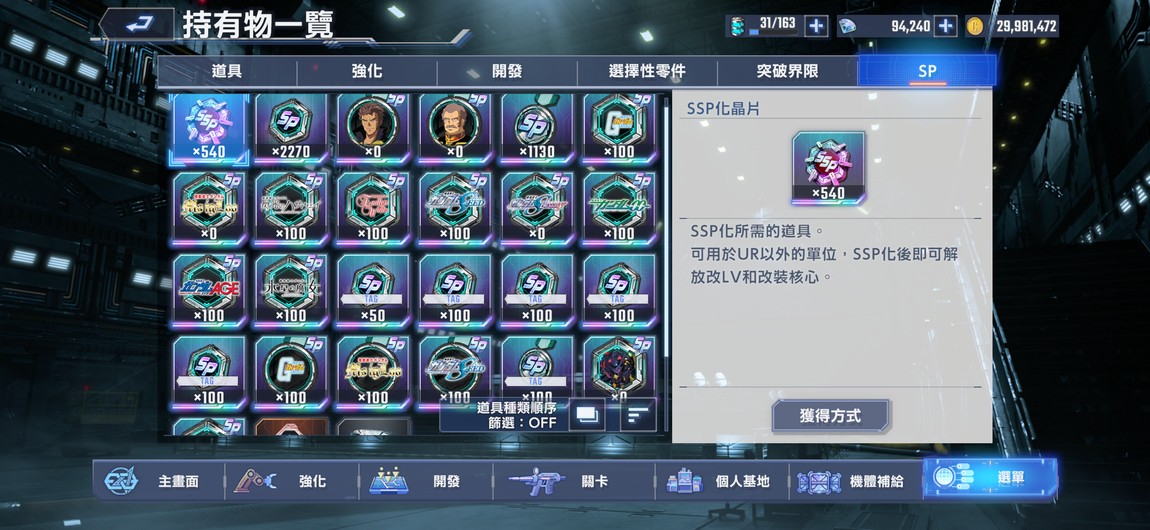Add diamonds using the plus icon

pyautogui.click(x=946, y=26)
